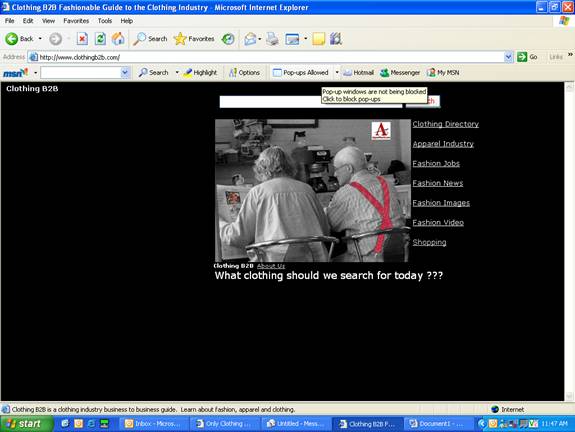Click the About Us link
Viewport: 575px width, 432px height.
[271, 266]
